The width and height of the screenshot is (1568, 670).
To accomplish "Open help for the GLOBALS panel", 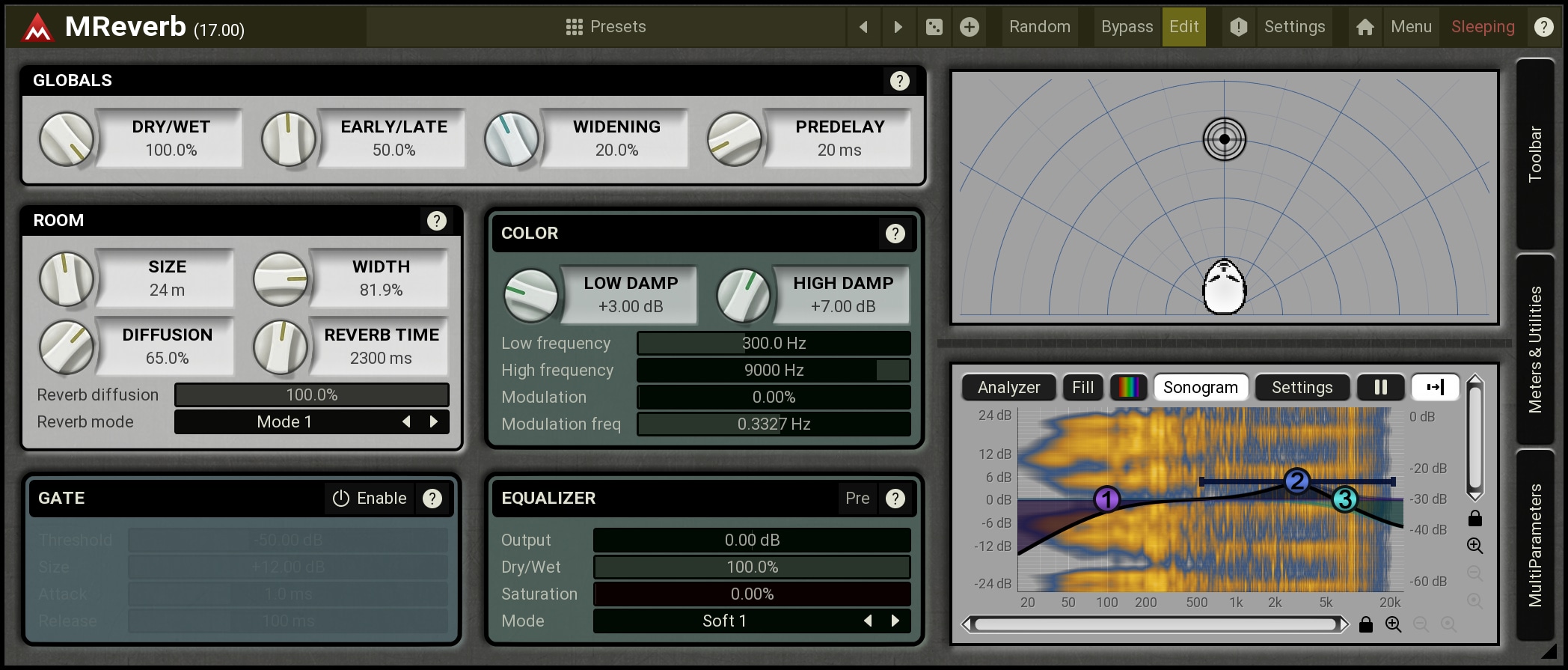I will tap(899, 81).
